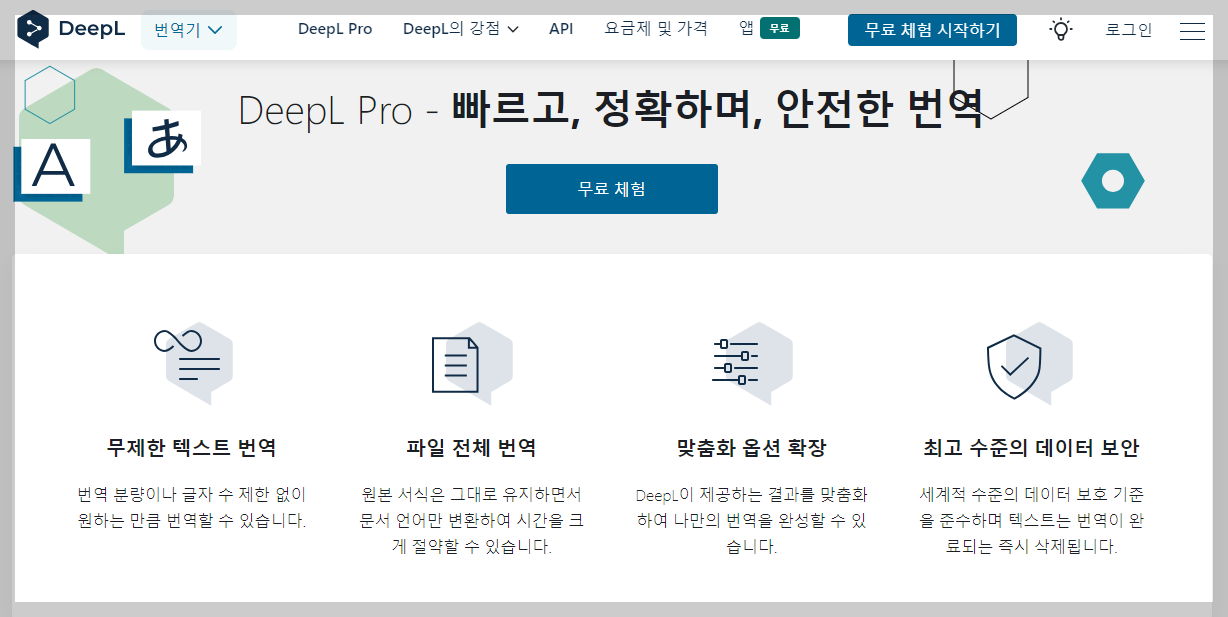Screen dimensions: 1228x617
Task: Click the document translation icon
Action: click(470, 362)
